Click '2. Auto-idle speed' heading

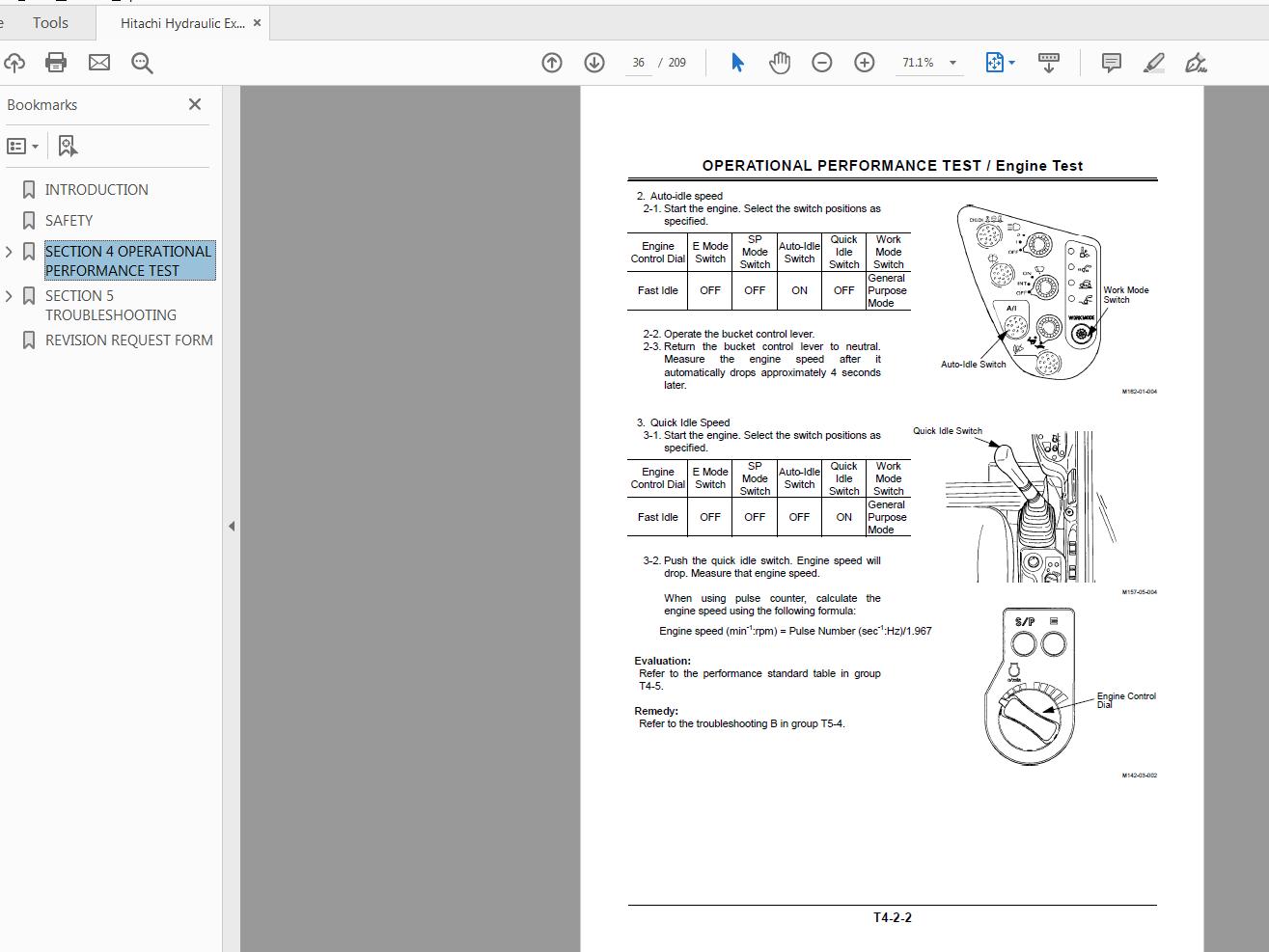(x=679, y=196)
